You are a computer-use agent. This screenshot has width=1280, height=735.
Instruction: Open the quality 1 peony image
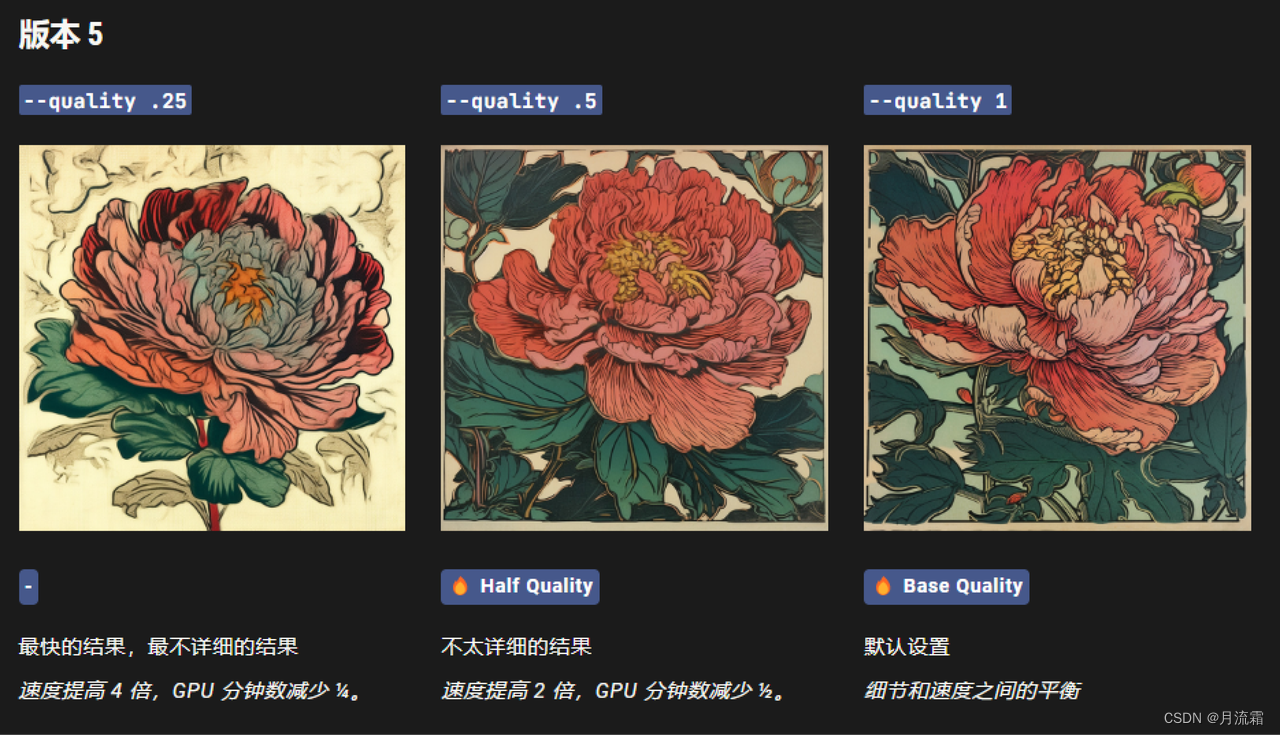pyautogui.click(x=1057, y=338)
